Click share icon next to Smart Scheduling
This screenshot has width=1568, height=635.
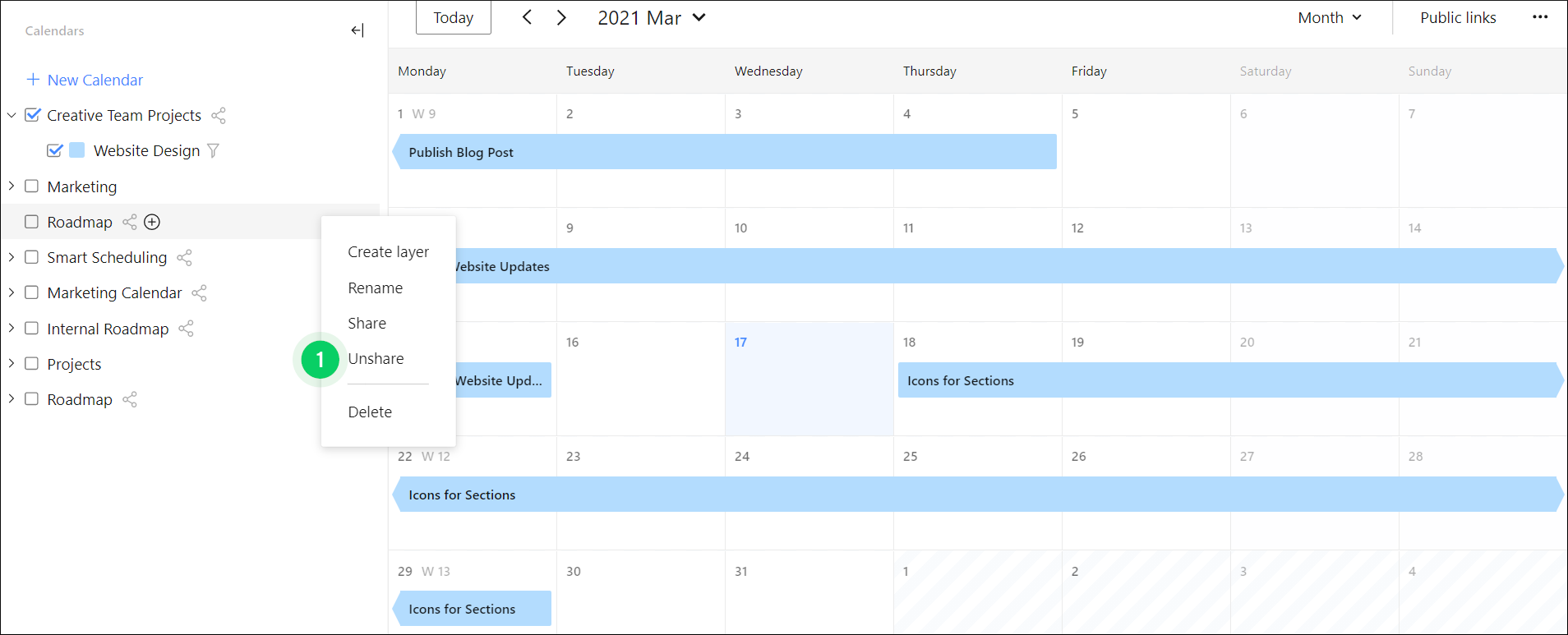pos(184,258)
